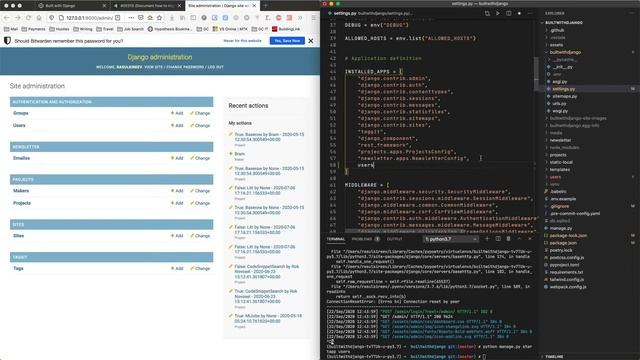Open the Newsletter section header
The image size is (640, 360).
[26, 147]
